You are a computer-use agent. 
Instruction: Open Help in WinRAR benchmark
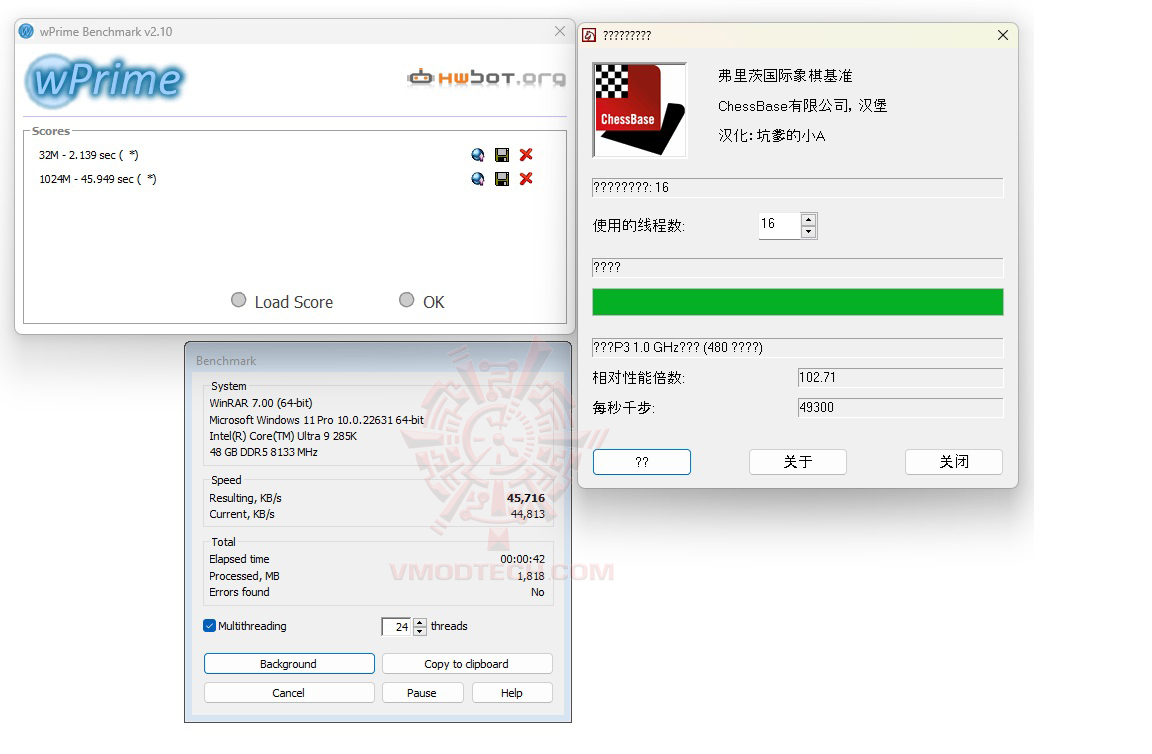[x=511, y=693]
